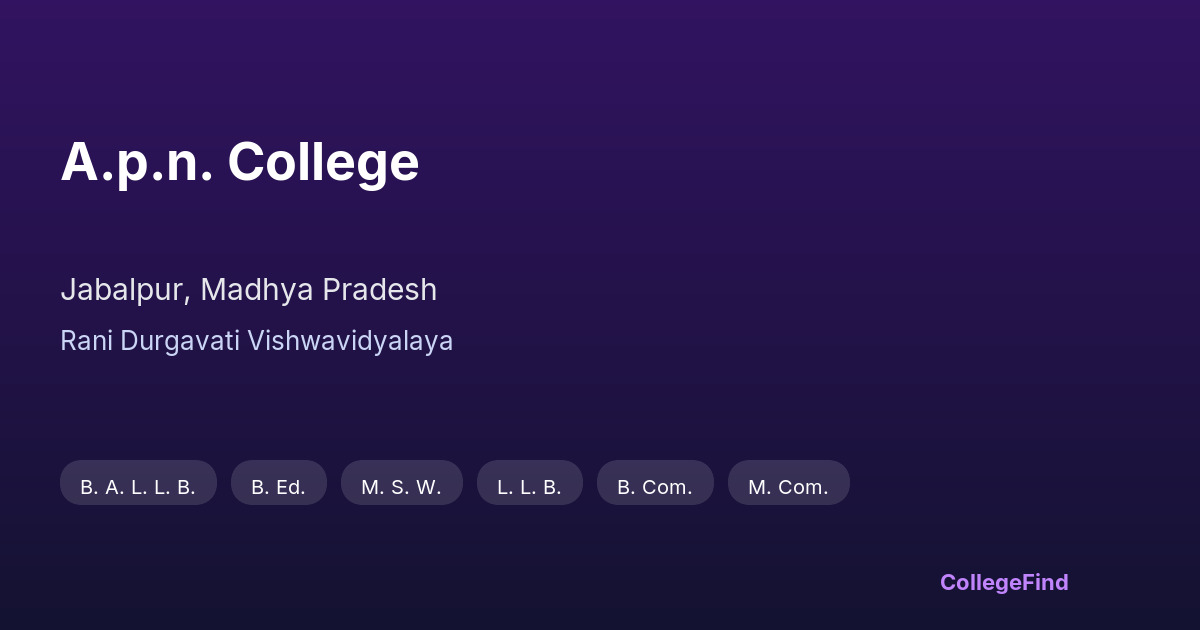Click the Rani Durgavati Vishwavidyalaya university link
Image resolution: width=1200 pixels, height=630 pixels.
tap(256, 341)
